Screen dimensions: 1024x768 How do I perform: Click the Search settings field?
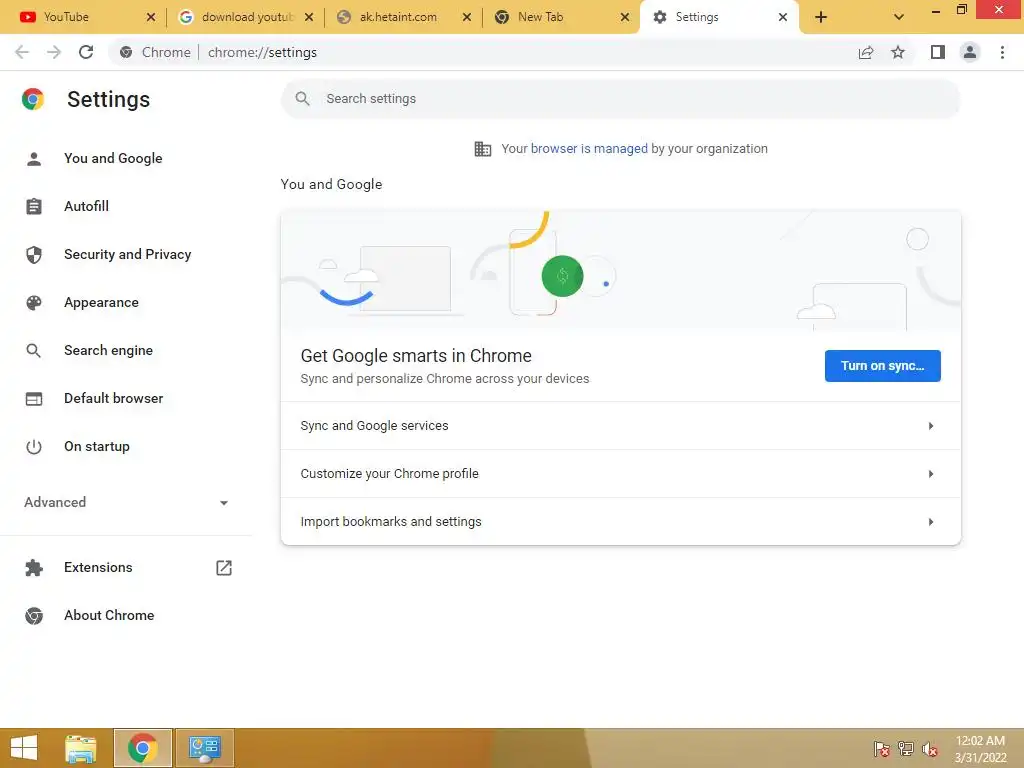[620, 99]
